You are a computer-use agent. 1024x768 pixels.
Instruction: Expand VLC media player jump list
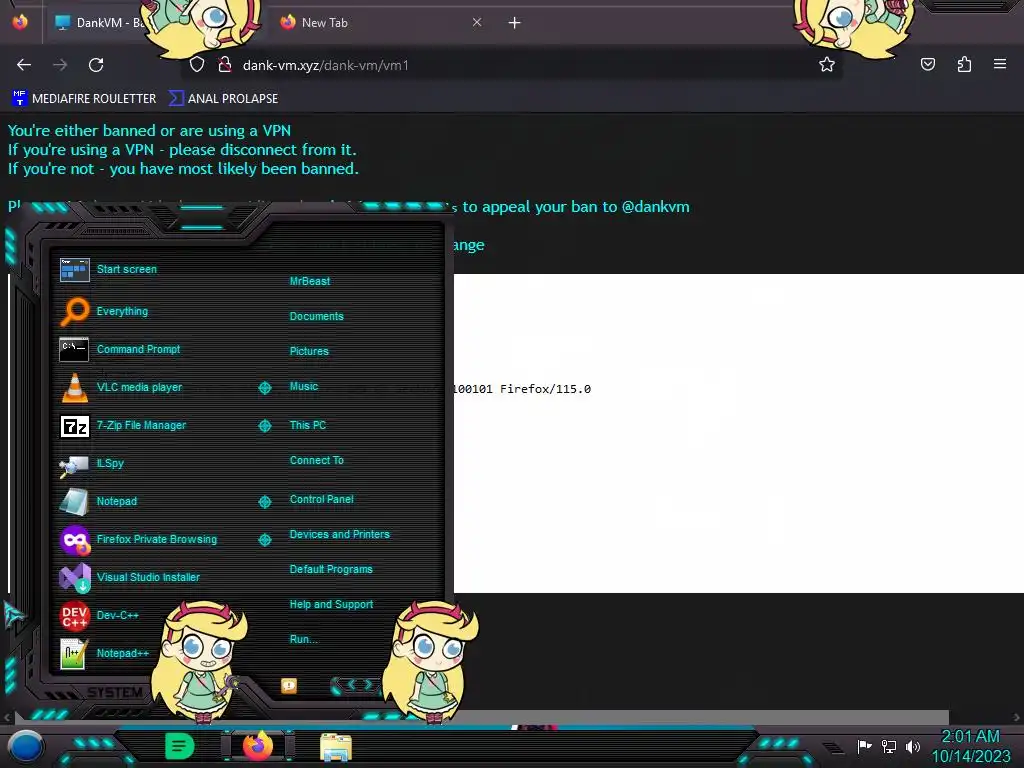click(x=264, y=388)
